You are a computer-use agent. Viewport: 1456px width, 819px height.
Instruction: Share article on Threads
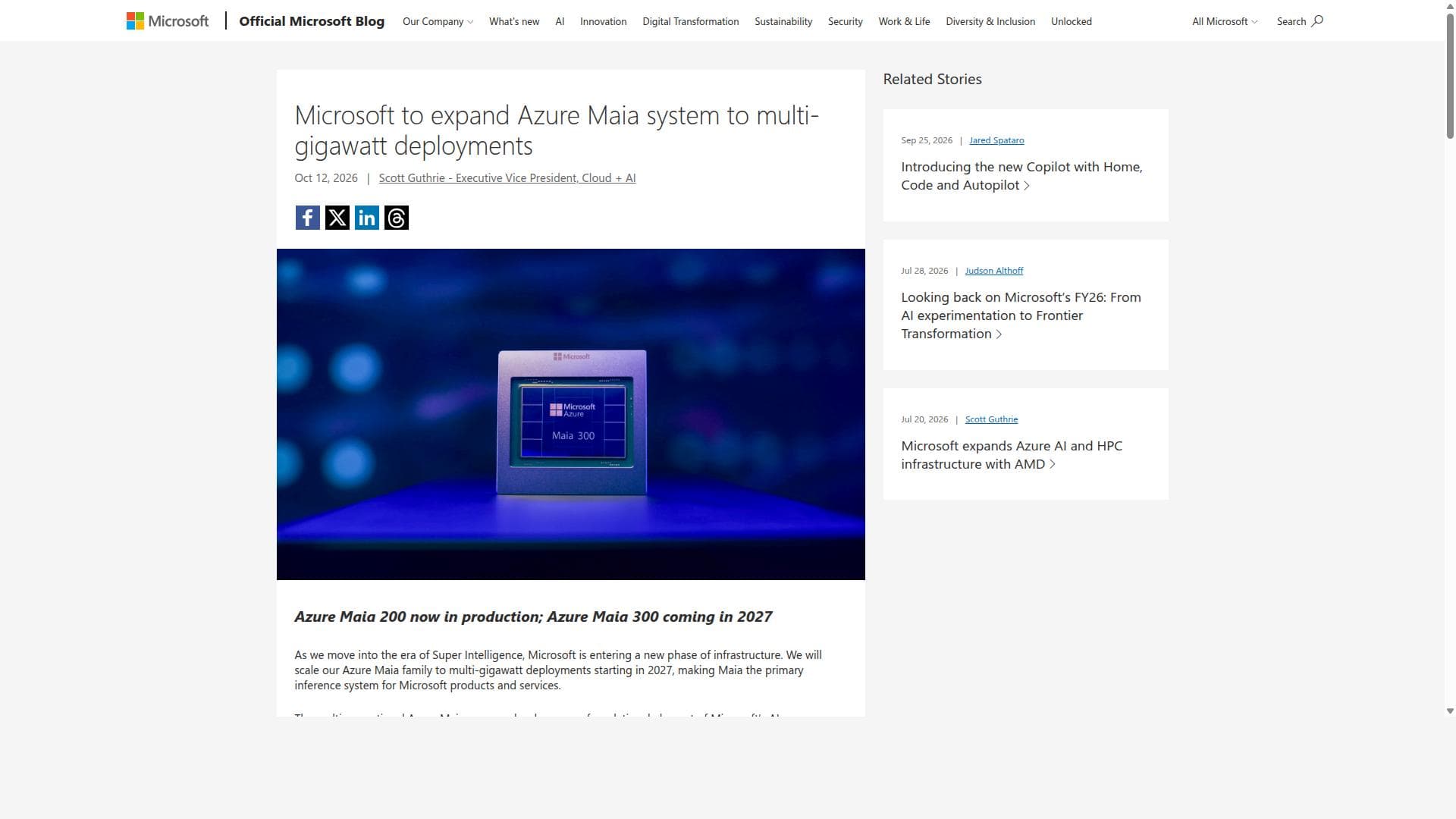tap(396, 218)
